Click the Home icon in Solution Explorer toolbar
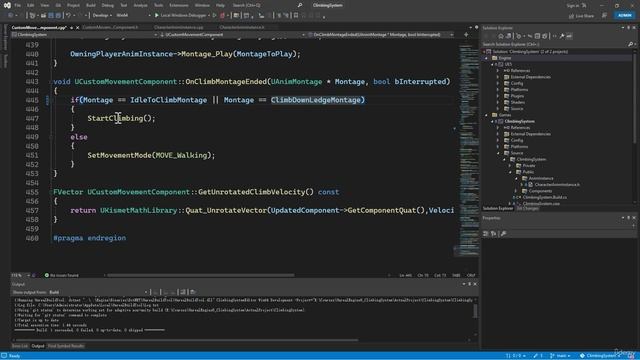This screenshot has height=360, width=640. [501, 36]
